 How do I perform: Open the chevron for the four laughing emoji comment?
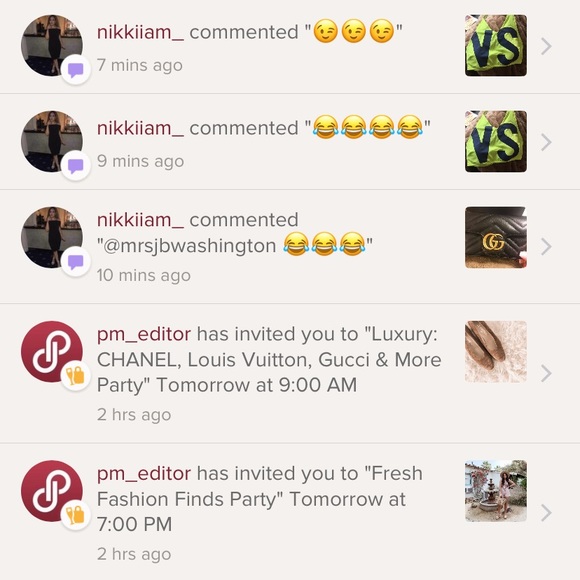click(x=546, y=142)
